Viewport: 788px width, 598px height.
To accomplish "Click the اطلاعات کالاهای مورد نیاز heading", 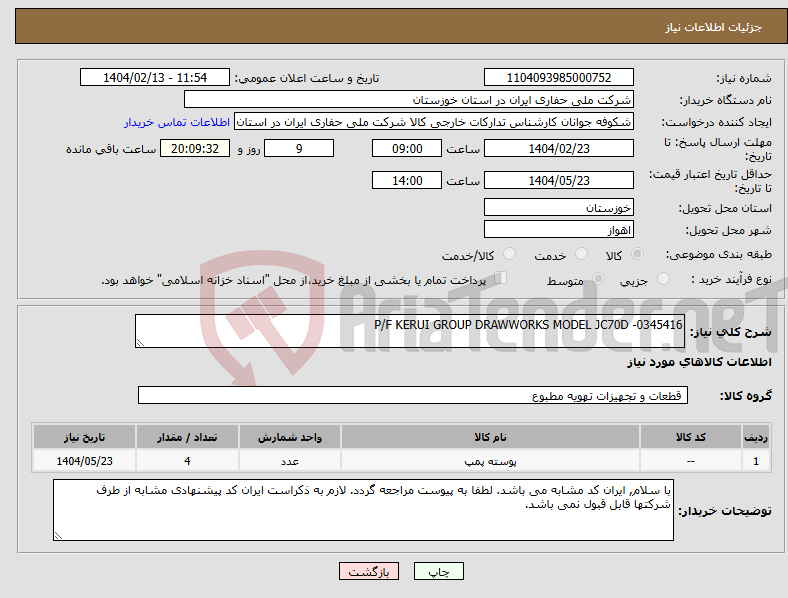I will point(699,362).
